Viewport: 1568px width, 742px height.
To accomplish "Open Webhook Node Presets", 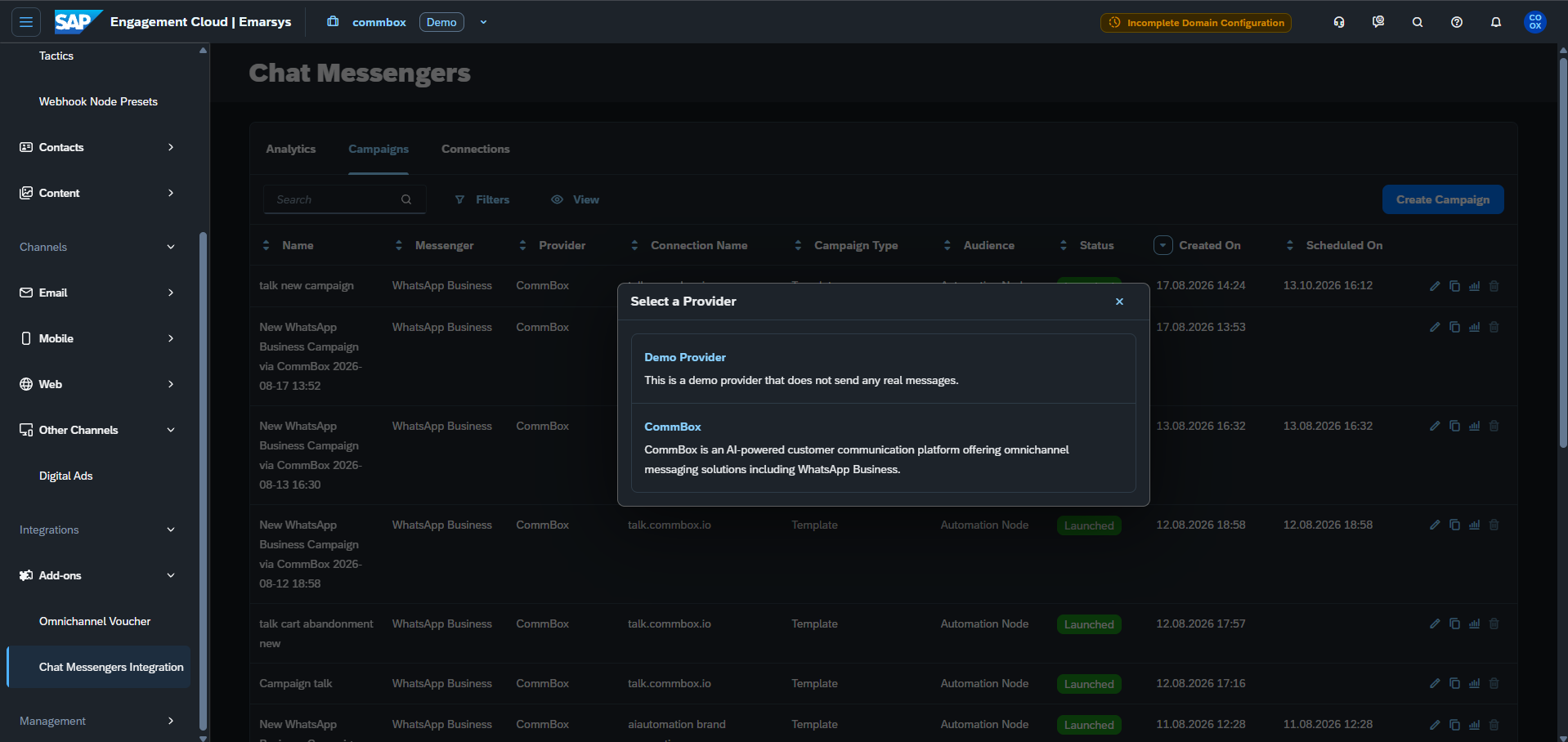I will pos(98,101).
